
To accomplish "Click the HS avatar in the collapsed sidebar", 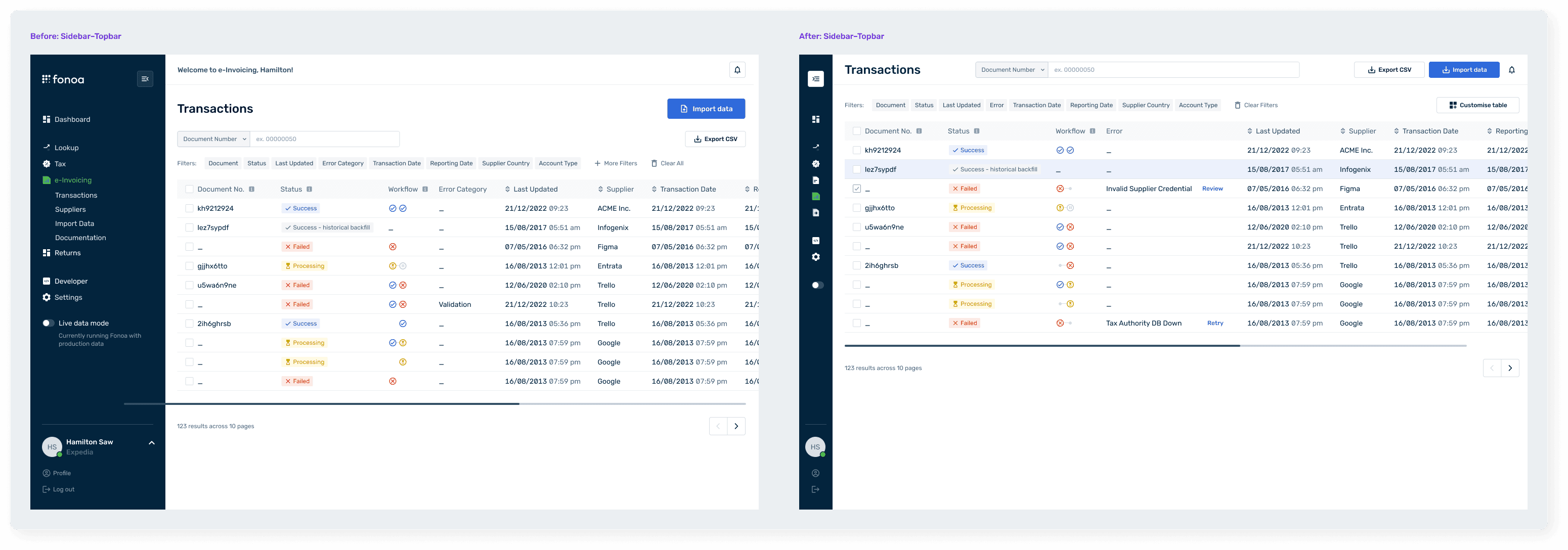I will [815, 447].
